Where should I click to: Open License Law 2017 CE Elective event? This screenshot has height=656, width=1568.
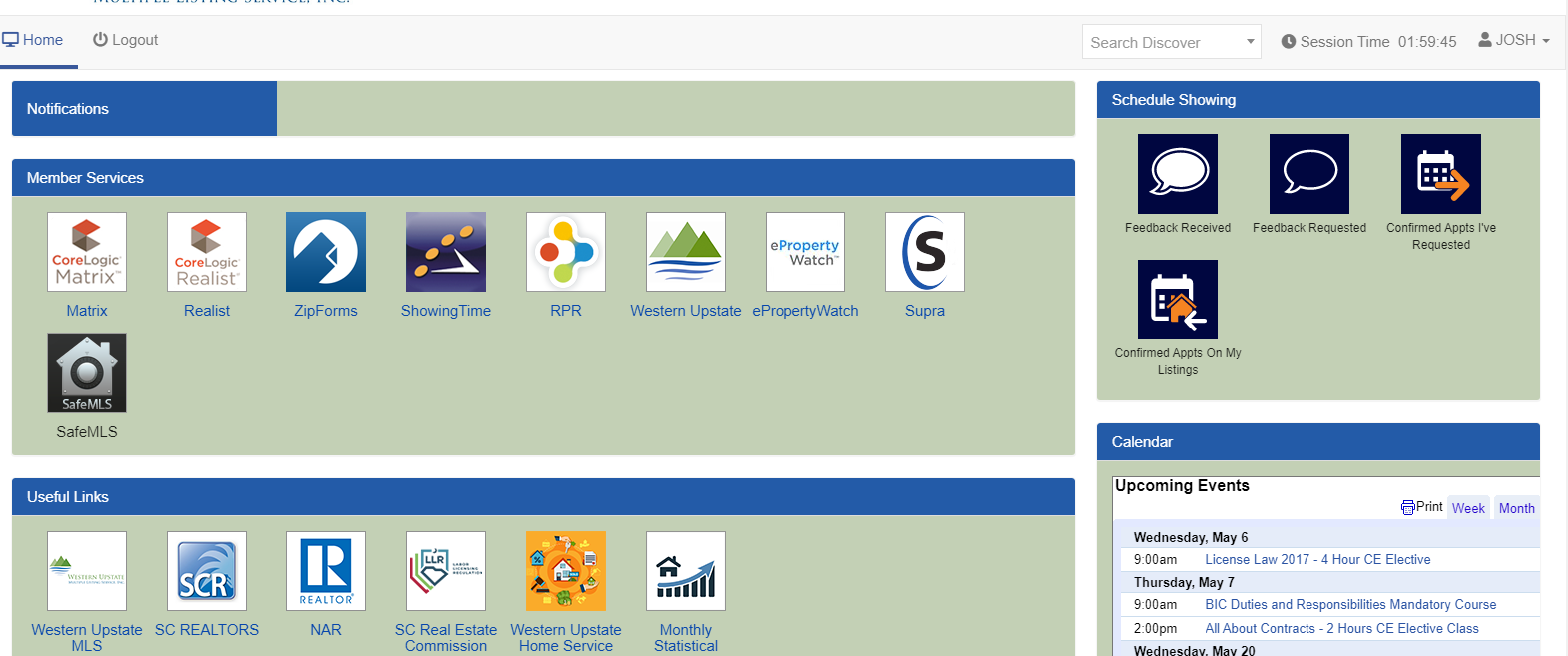pyautogui.click(x=1317, y=560)
